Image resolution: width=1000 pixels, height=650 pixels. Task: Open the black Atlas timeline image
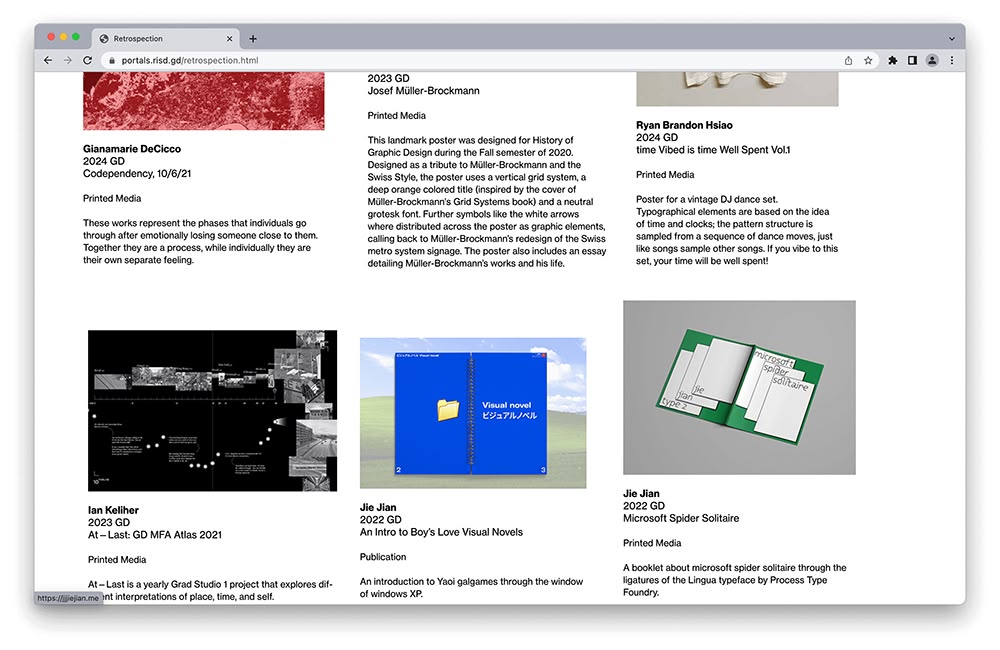(x=212, y=411)
